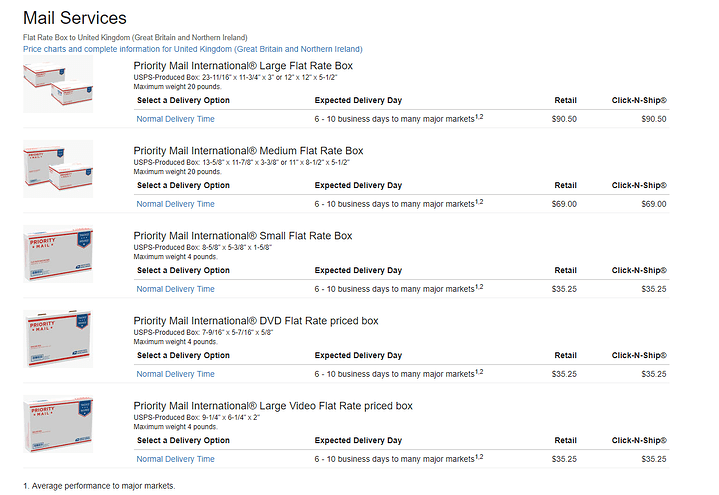Click Small Flat Rate Box maximum weight text
719x495 pixels.
pyautogui.click(x=176, y=256)
